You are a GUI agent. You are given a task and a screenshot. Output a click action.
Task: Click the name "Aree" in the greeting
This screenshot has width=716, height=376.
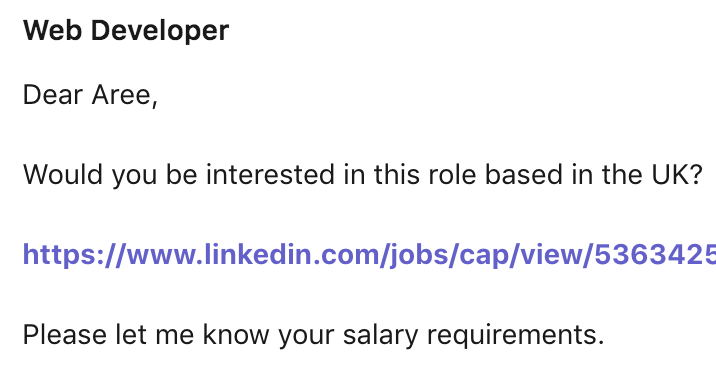[x=121, y=95]
